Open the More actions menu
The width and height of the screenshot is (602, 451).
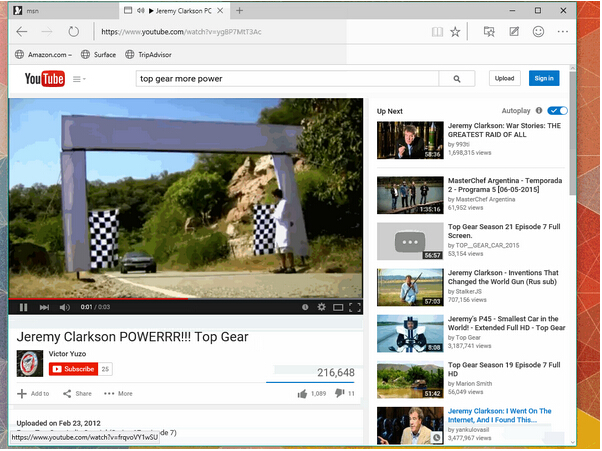point(118,394)
